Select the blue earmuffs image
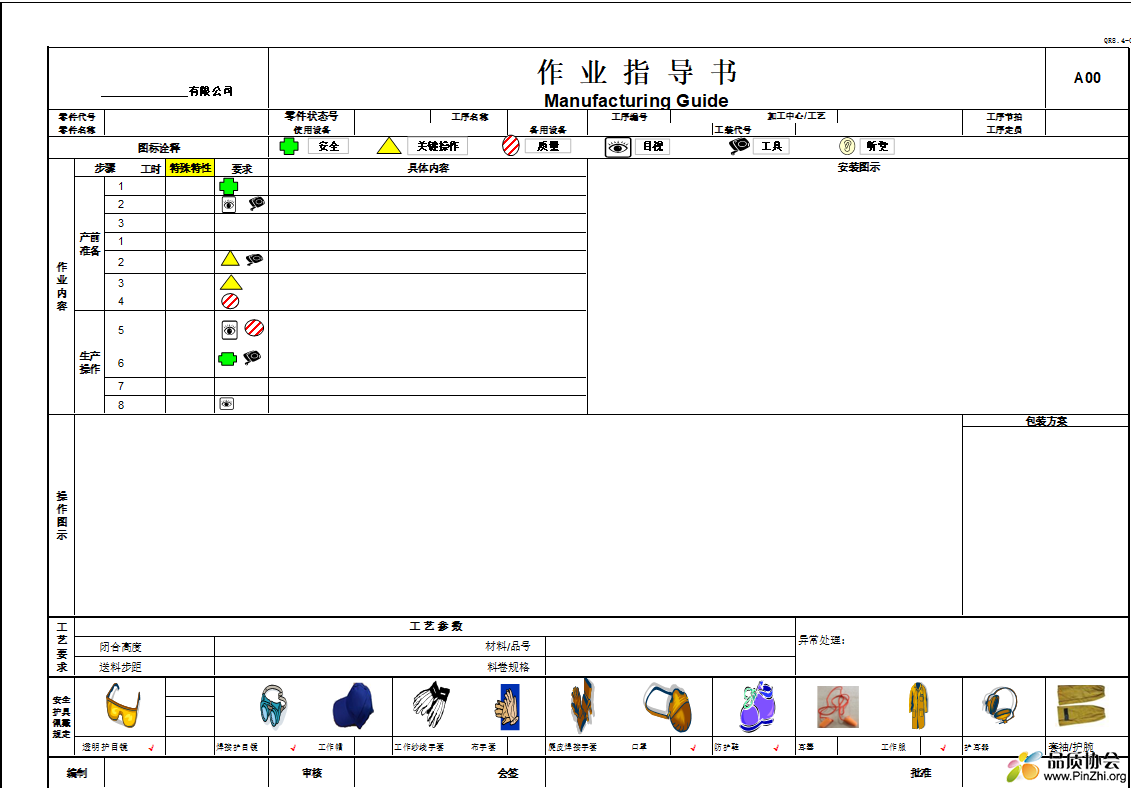This screenshot has width=1131, height=788. [x=1000, y=708]
